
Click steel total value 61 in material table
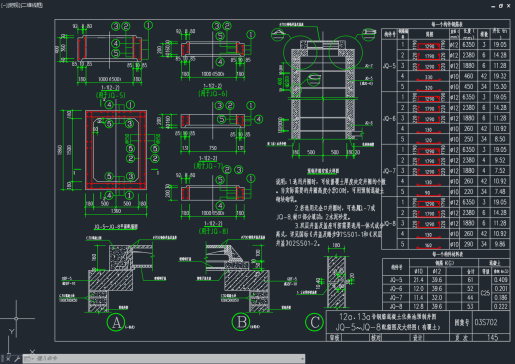[470, 280]
